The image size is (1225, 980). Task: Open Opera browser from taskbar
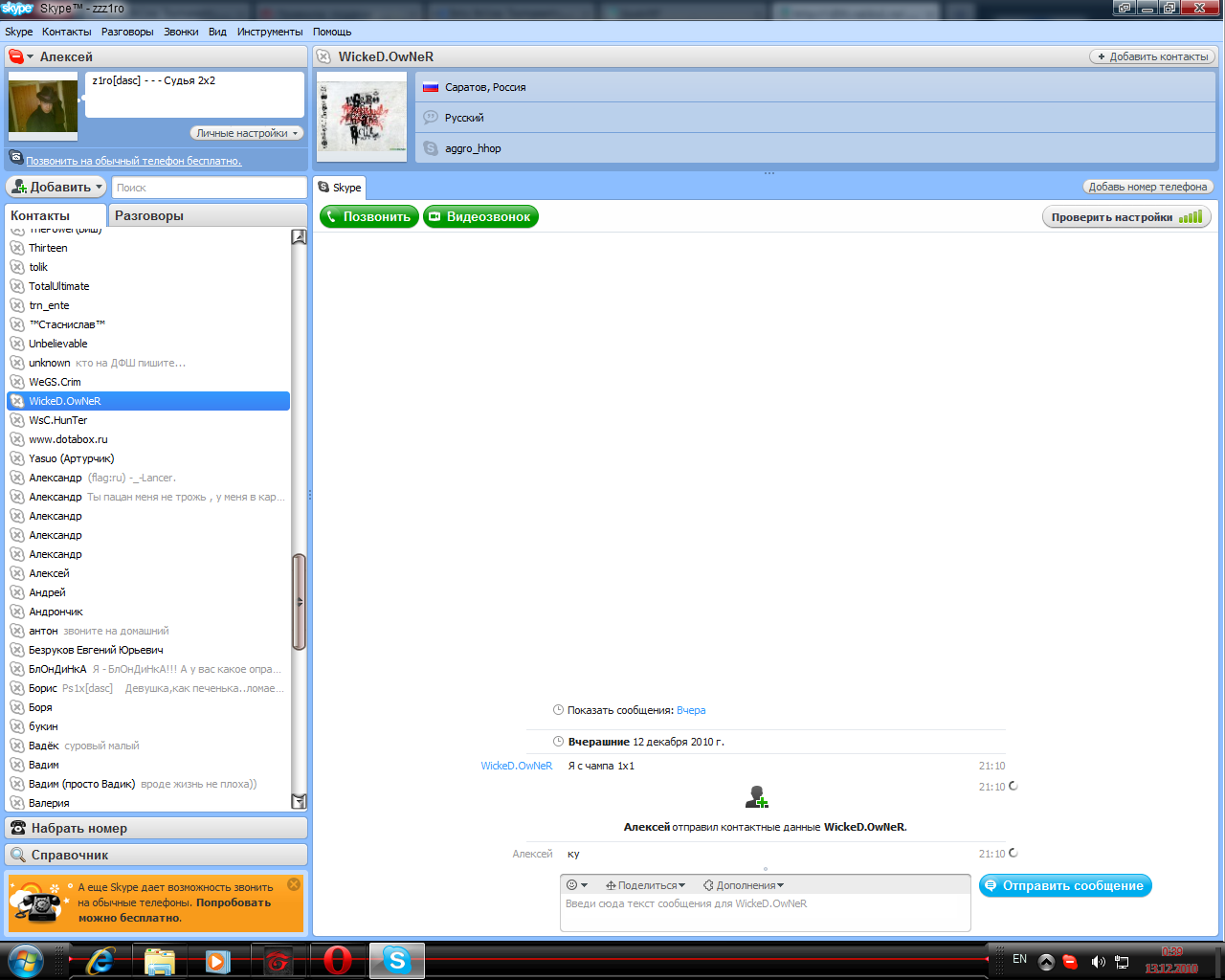point(337,960)
